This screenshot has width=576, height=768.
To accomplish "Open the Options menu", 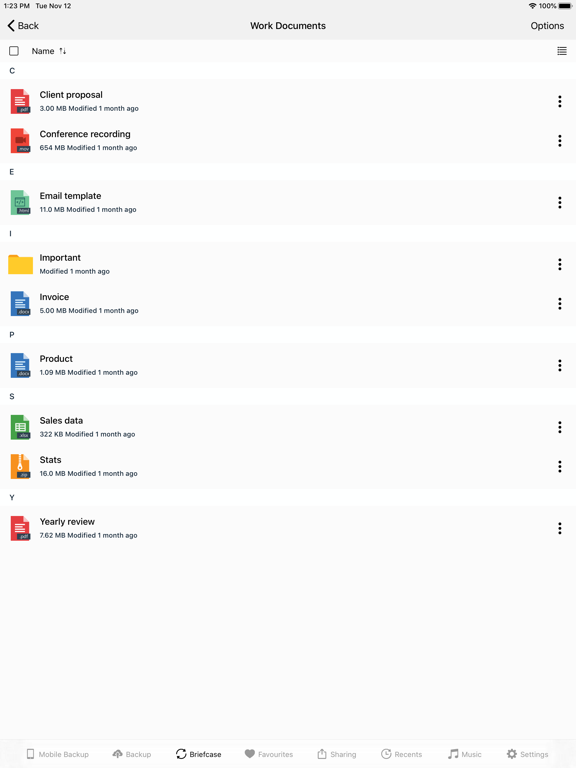I will tap(547, 25).
